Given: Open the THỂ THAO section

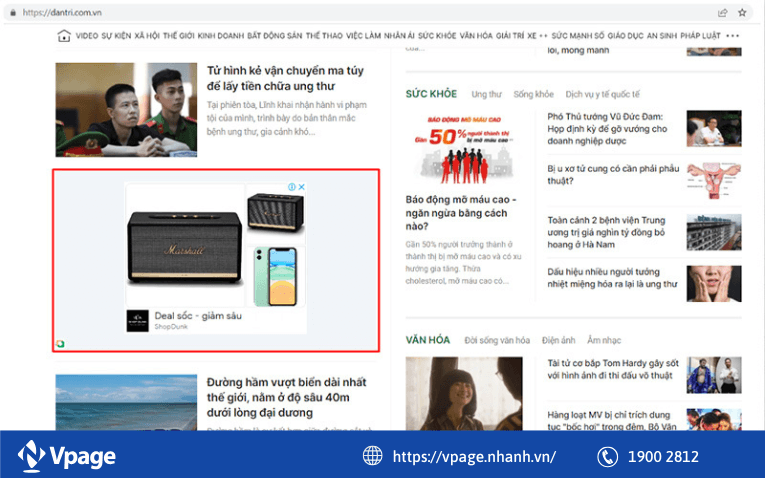Looking at the screenshot, I should 324,36.
